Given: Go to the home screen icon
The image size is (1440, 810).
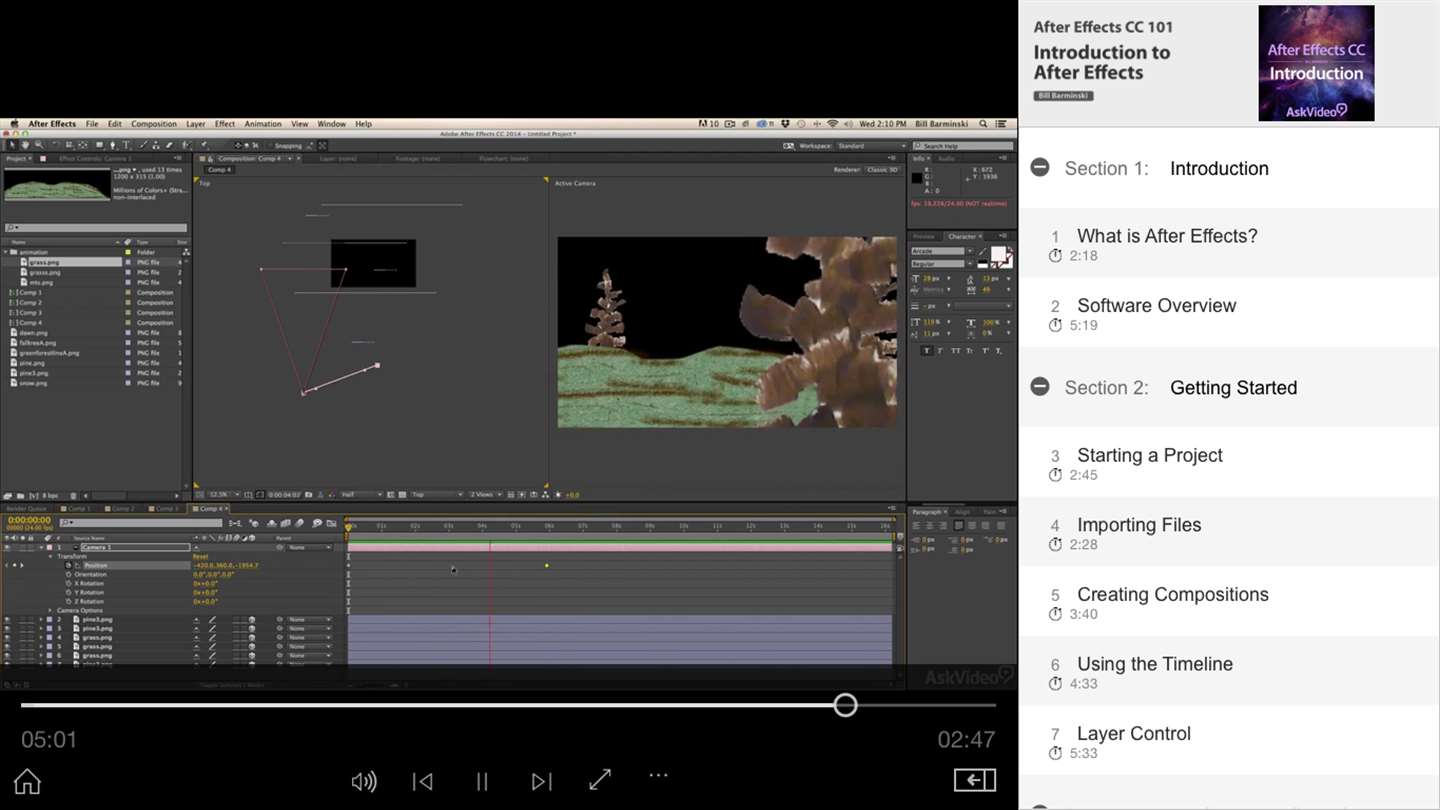Looking at the screenshot, I should tap(28, 781).
